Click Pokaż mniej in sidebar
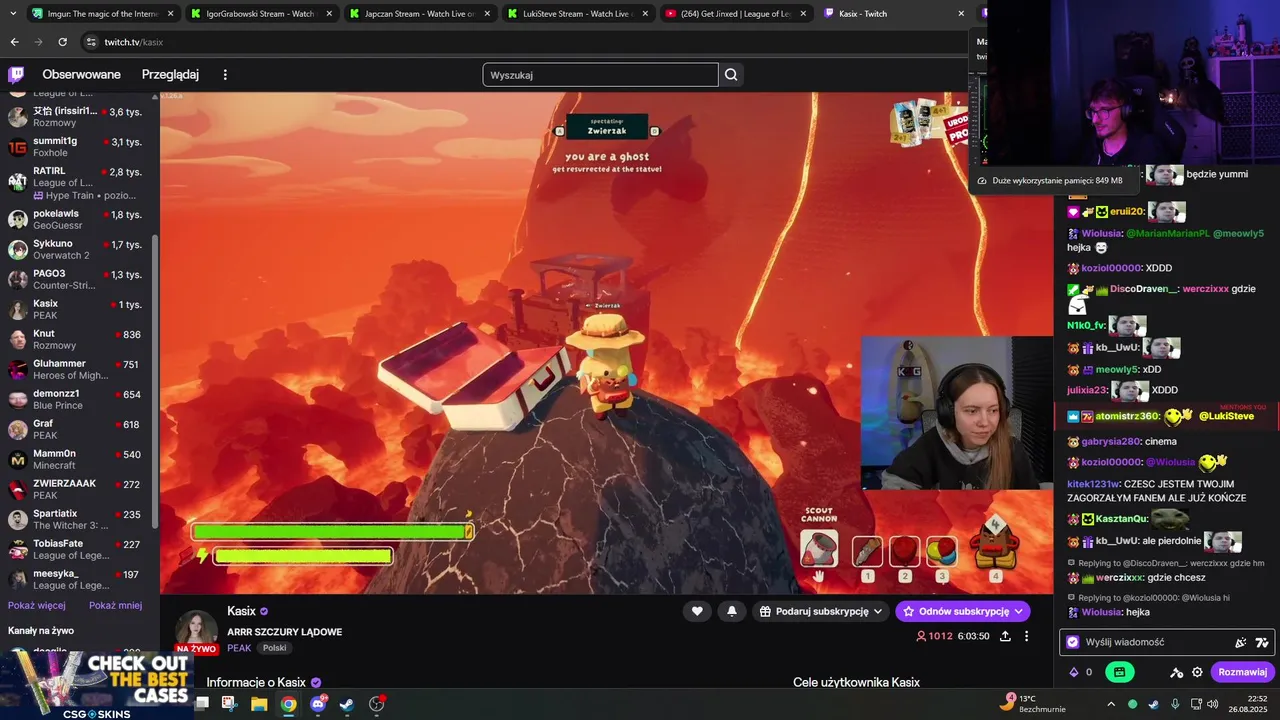The width and height of the screenshot is (1280, 720). (115, 605)
